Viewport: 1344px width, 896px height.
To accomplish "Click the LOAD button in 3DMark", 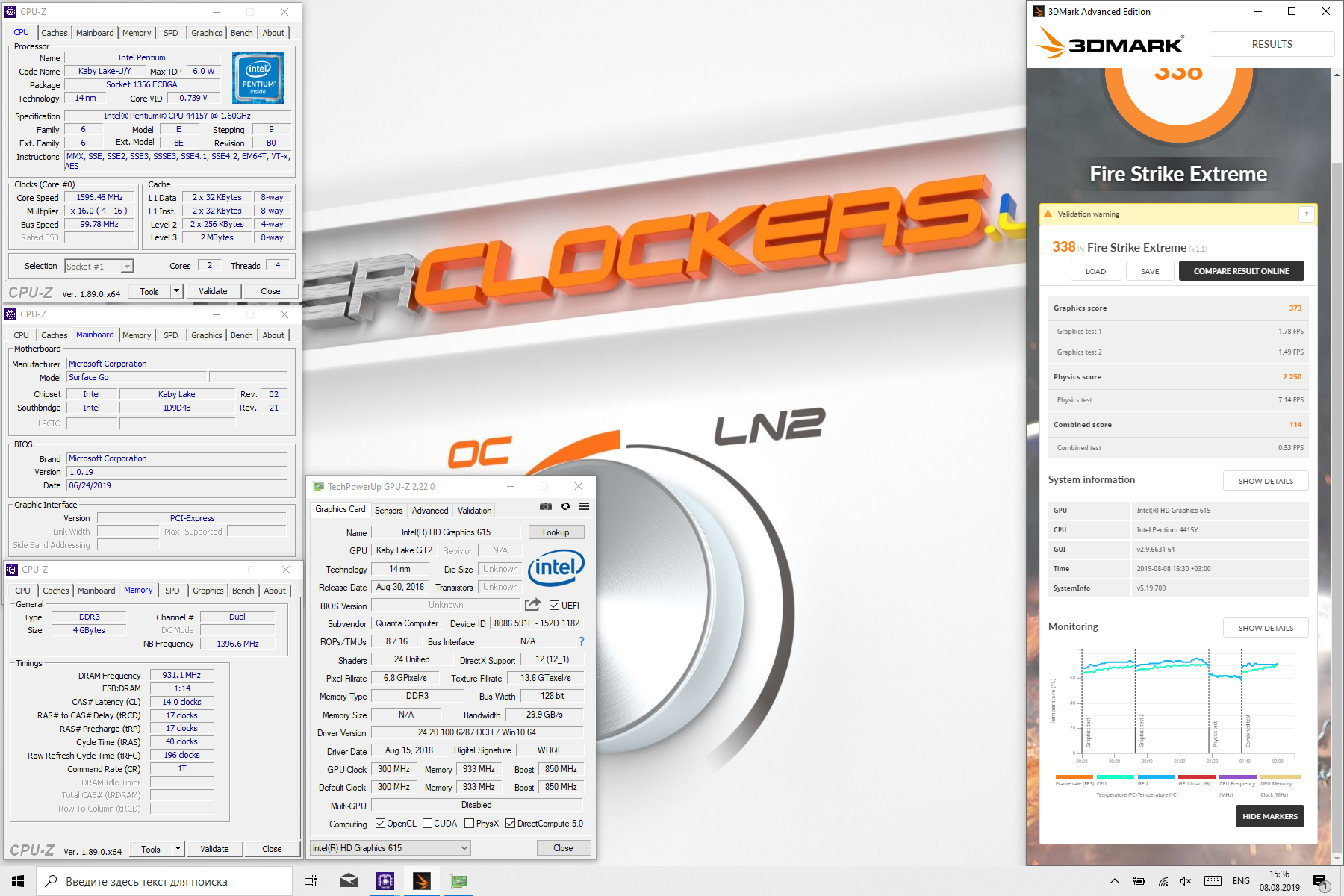I will pos(1095,271).
